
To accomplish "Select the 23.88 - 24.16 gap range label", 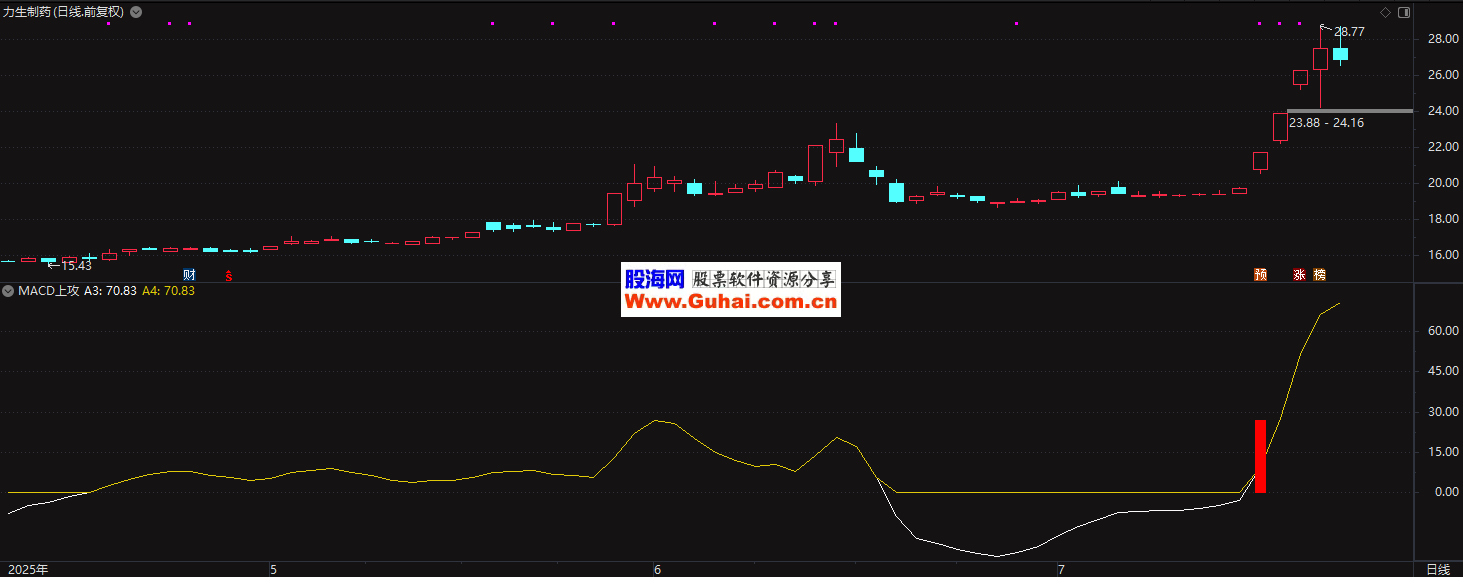I will pos(1326,122).
